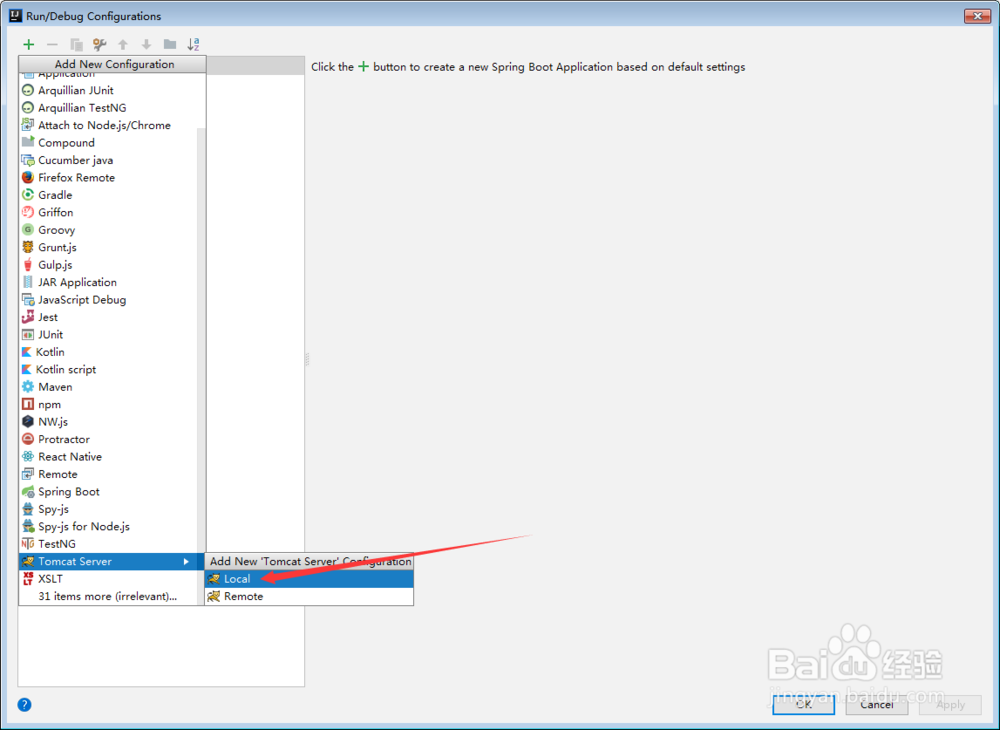Viewport: 1000px width, 730px height.
Task: Expand 31 items more (irrelevant)
Action: coord(108,596)
